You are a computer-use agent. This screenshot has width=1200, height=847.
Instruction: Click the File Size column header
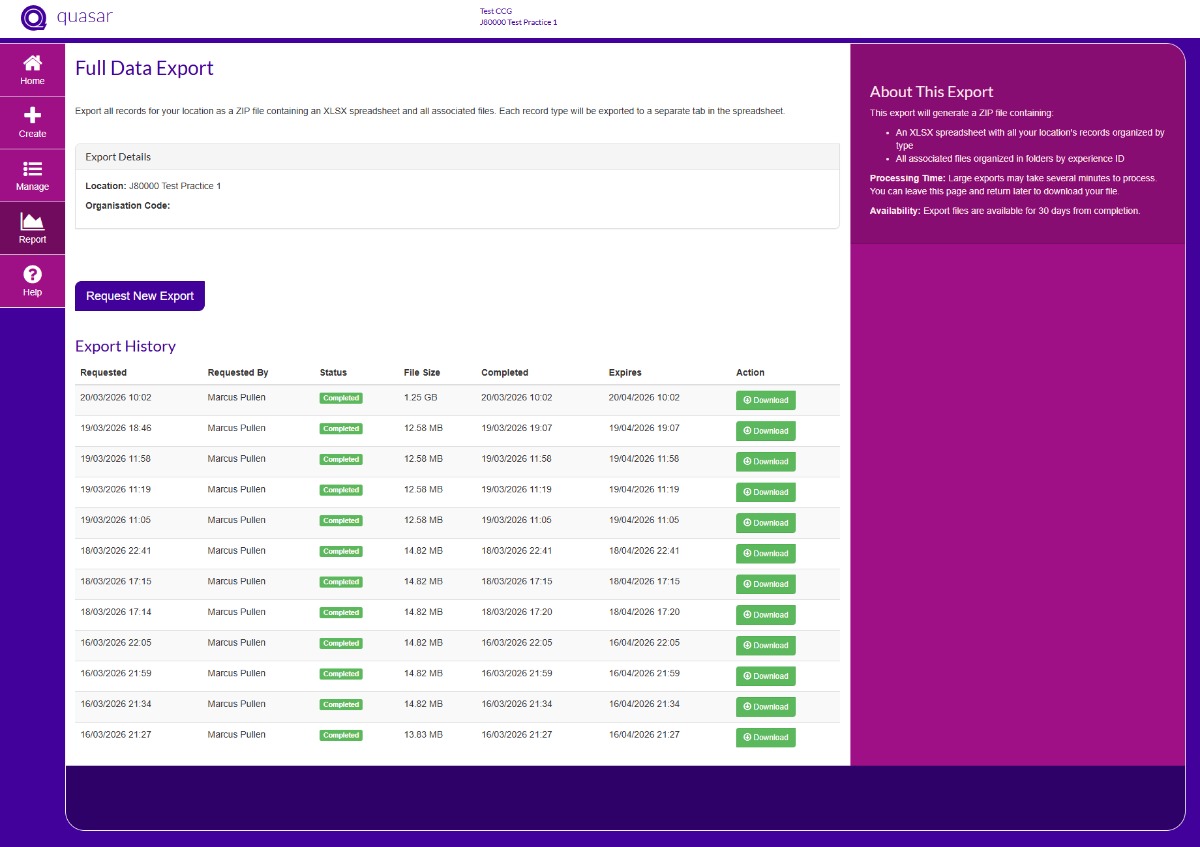click(x=421, y=373)
